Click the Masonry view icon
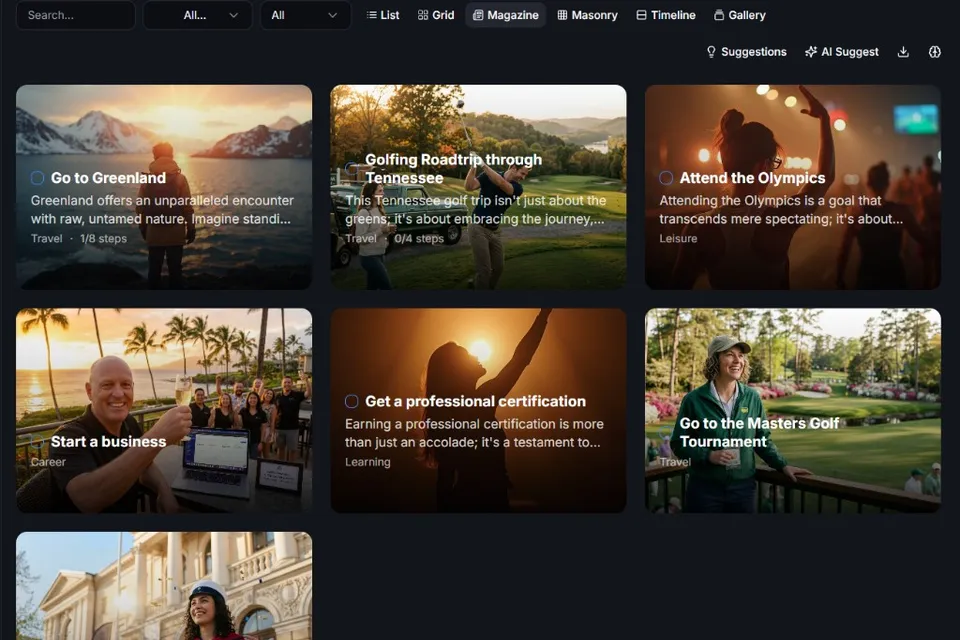Image resolution: width=960 pixels, height=640 pixels. tap(562, 15)
